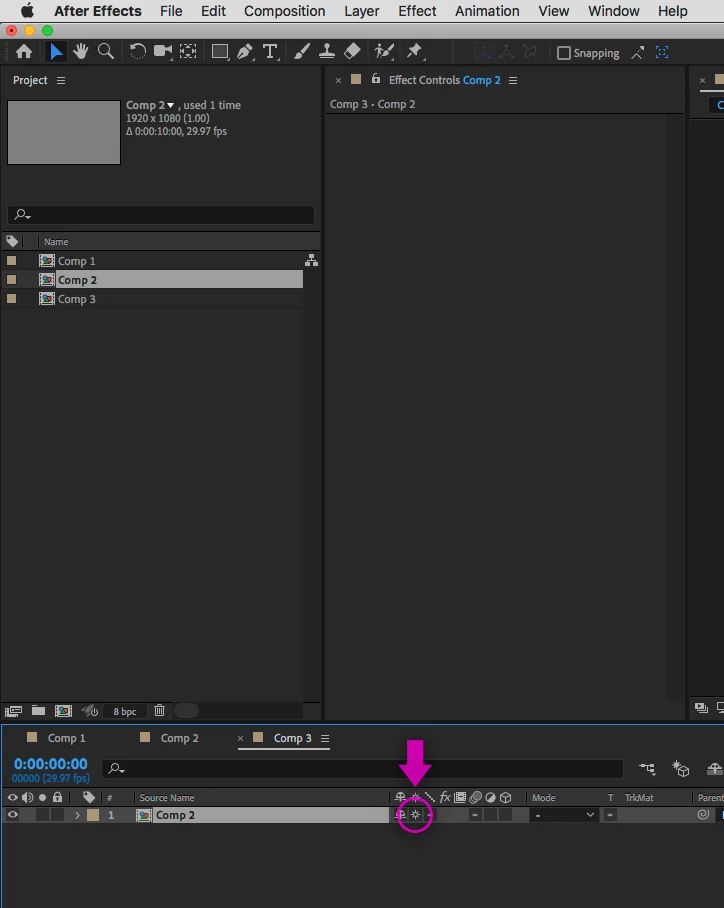
Task: Expand the Comp 2 layer properties
Action: [77, 815]
